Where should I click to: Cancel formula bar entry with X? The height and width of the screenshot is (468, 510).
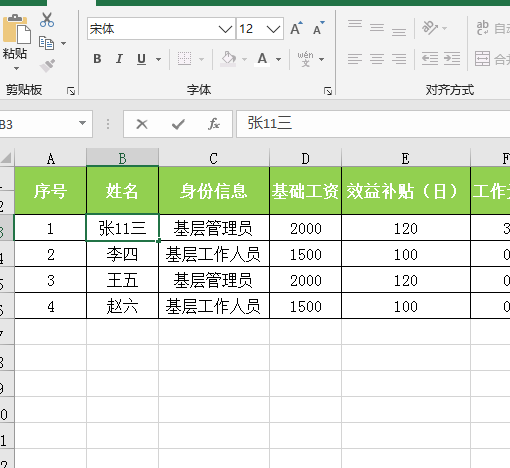[x=142, y=124]
